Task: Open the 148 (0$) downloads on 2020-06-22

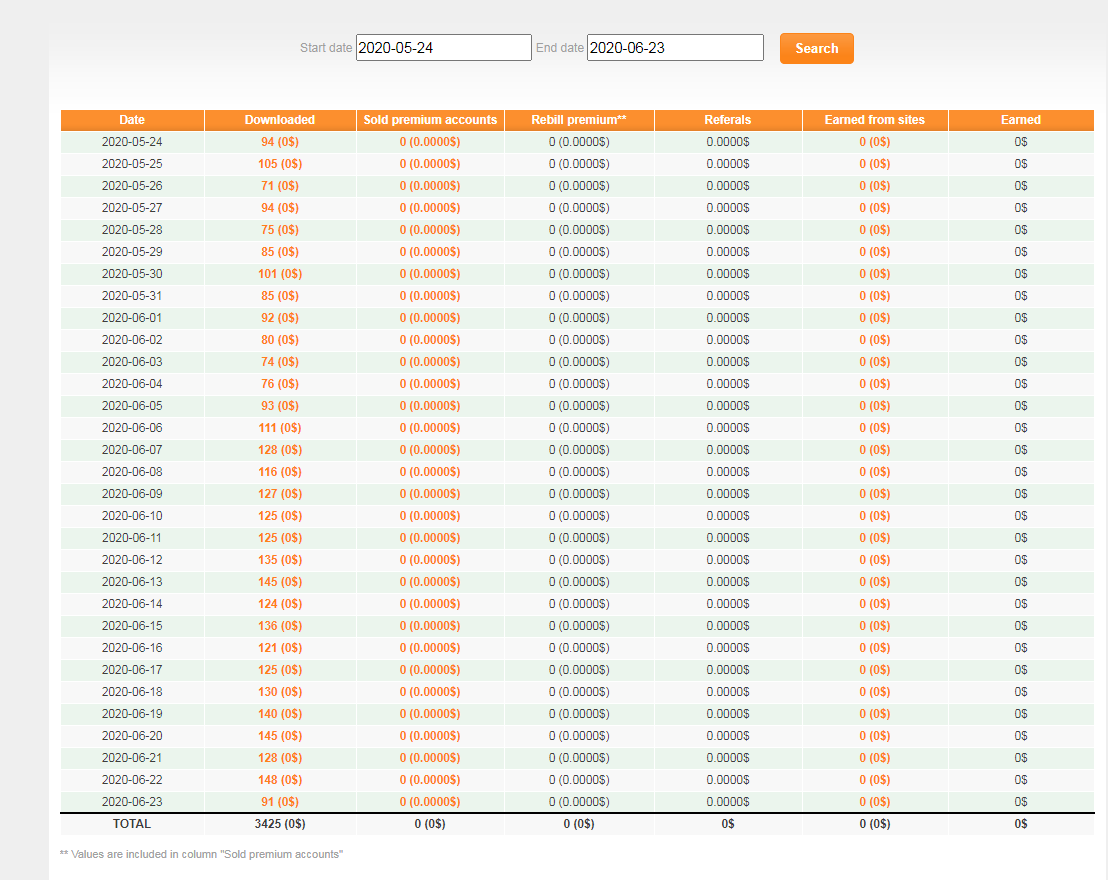Action: pyautogui.click(x=280, y=780)
